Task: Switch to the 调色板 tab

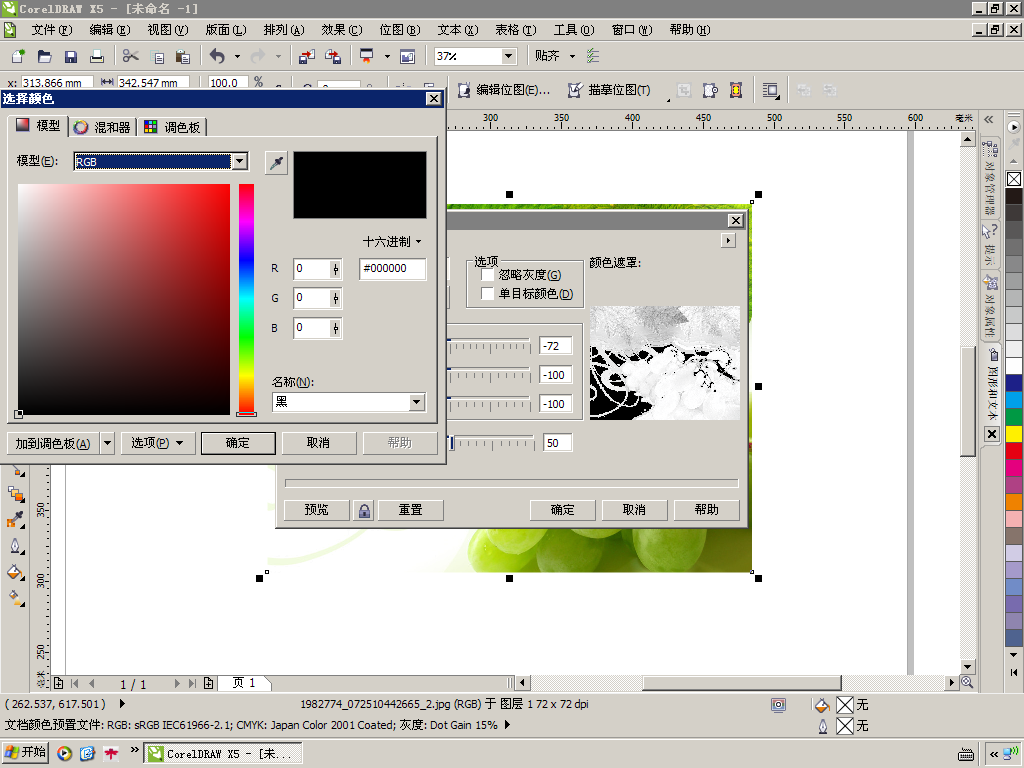Action: [x=173, y=127]
